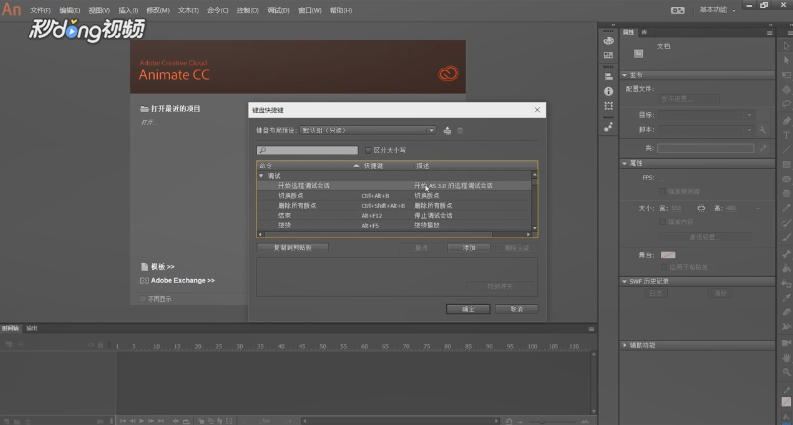
Task: Toggle the 区分大小写 checkbox
Action: click(368, 150)
